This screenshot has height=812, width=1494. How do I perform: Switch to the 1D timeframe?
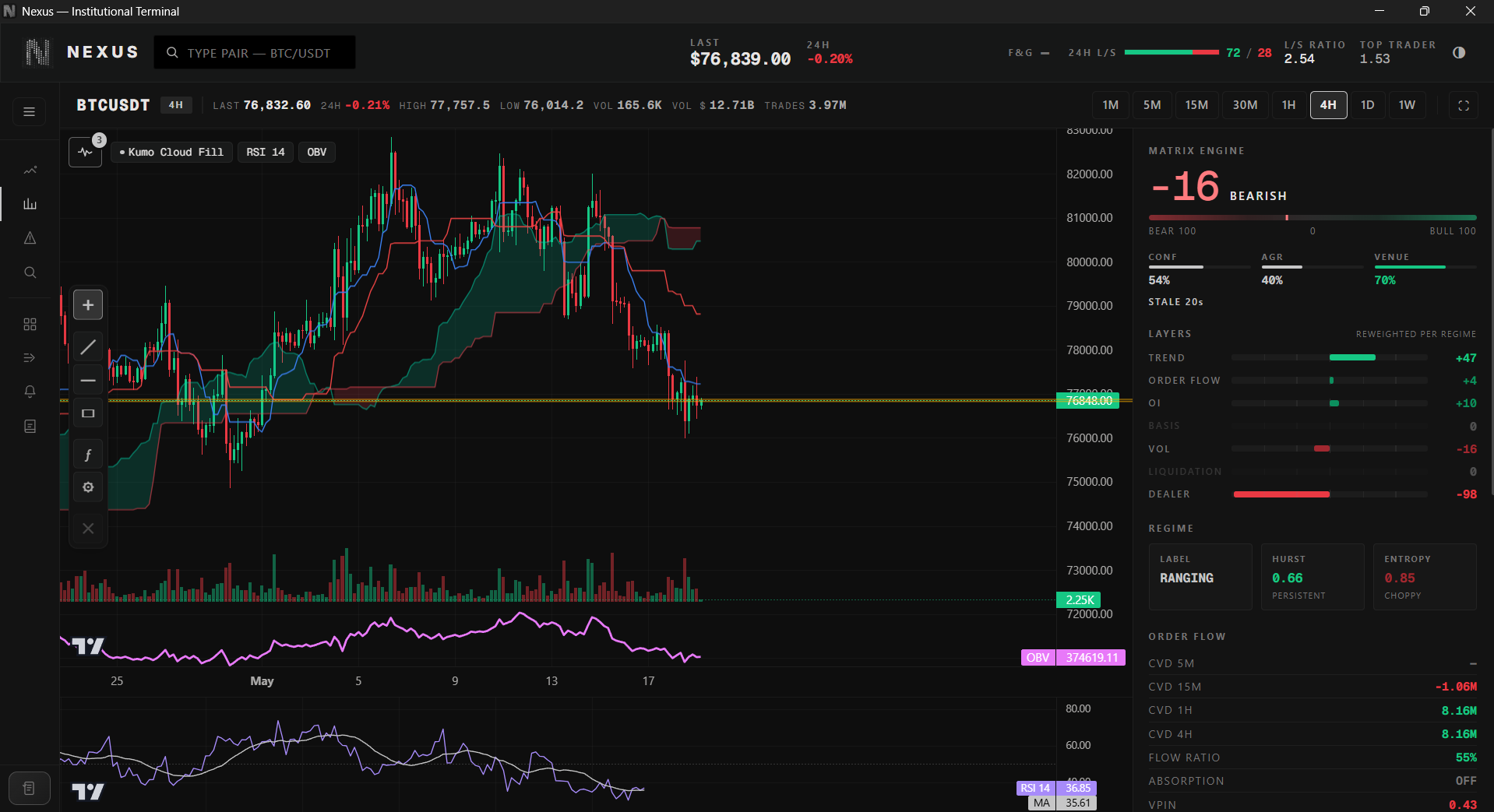tap(1368, 105)
